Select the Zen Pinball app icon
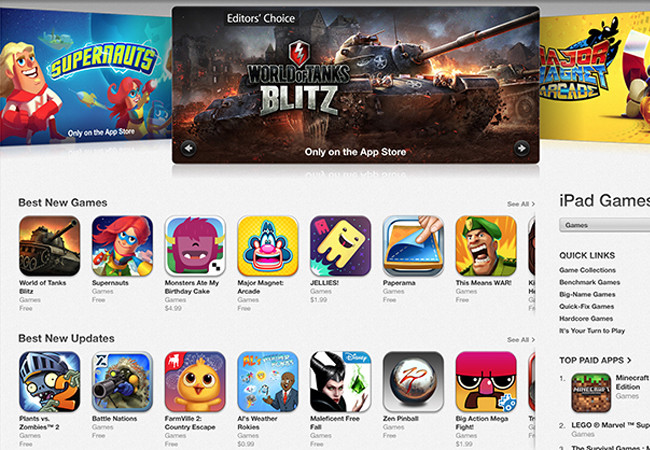 click(413, 382)
